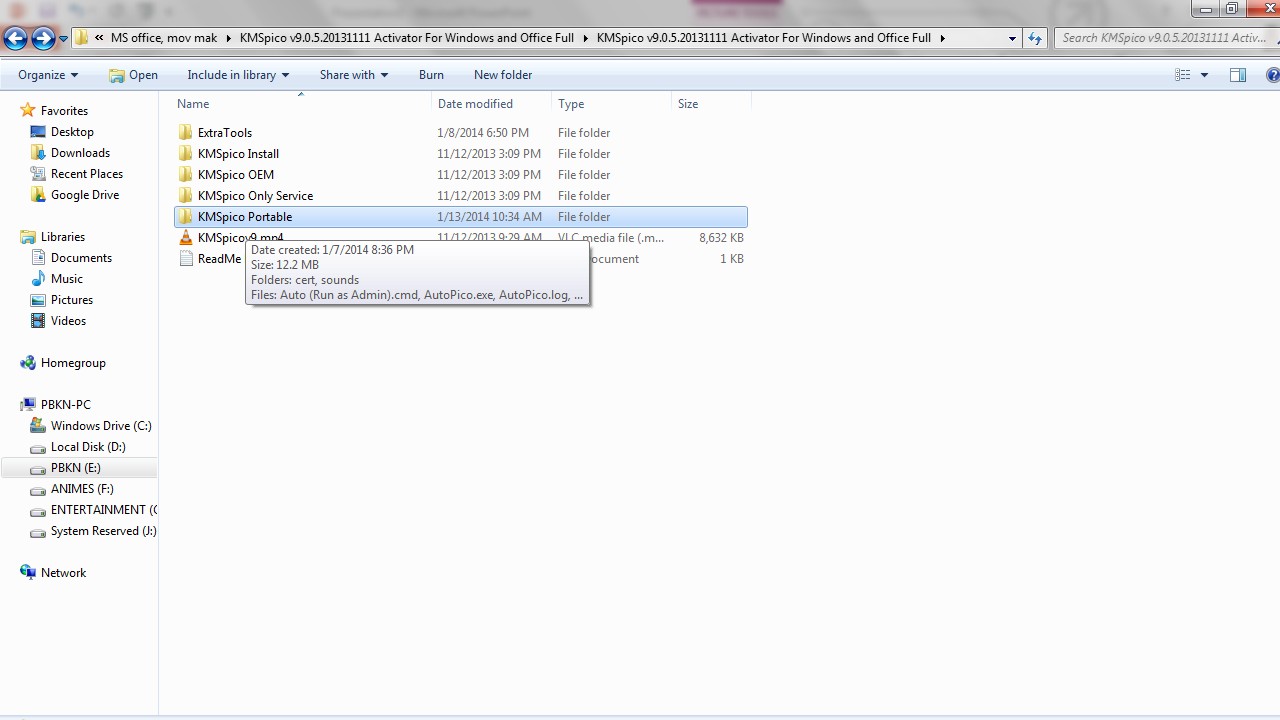The image size is (1280, 720).
Task: Open the help question mark icon
Action: 1272,75
